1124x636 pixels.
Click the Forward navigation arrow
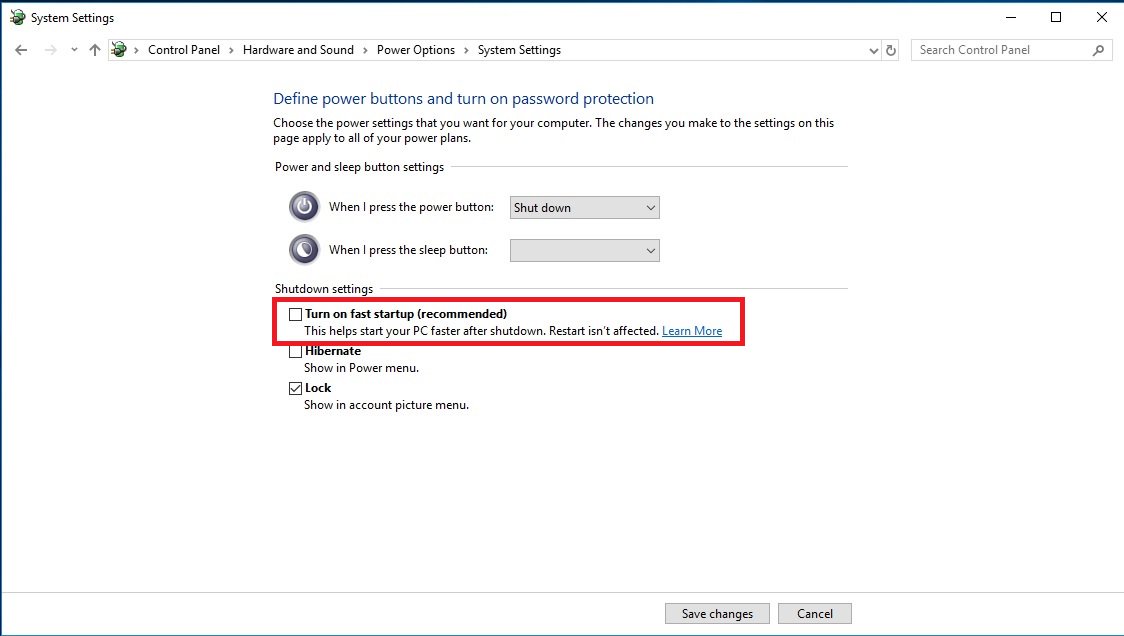pyautogui.click(x=50, y=50)
